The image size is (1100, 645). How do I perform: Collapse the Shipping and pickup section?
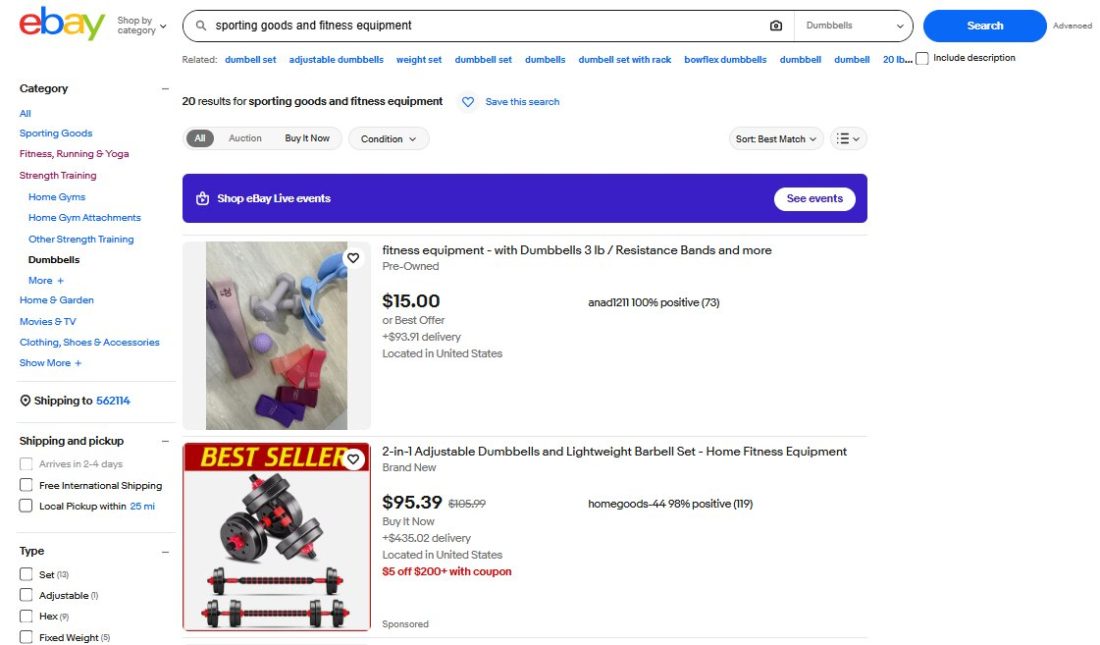tap(165, 441)
